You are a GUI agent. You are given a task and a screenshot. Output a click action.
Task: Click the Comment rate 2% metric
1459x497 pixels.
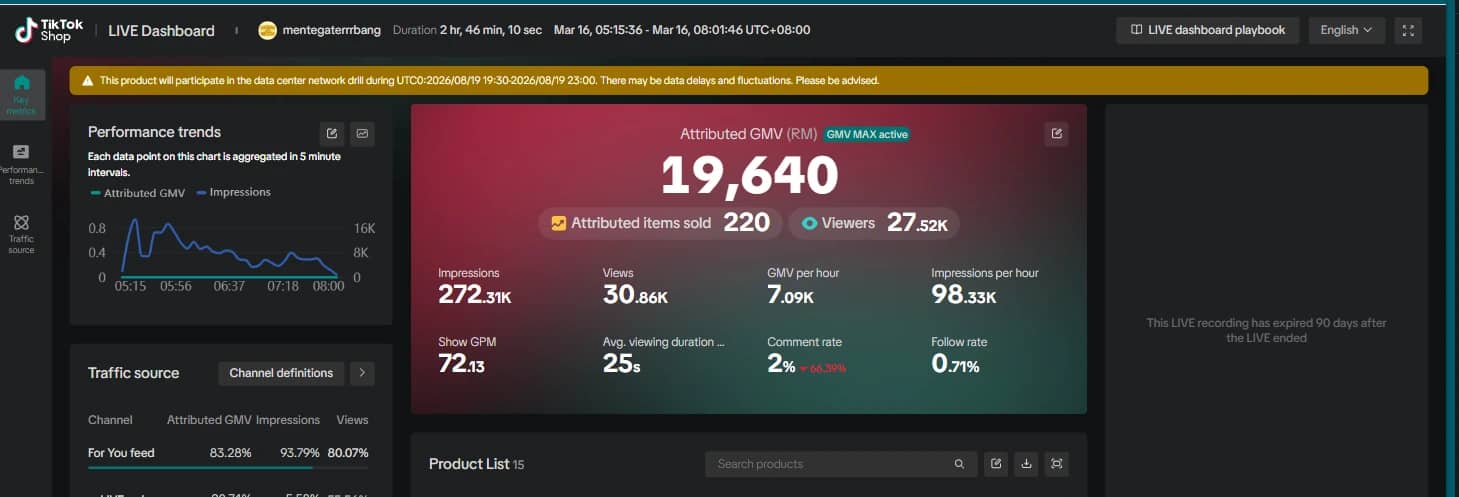point(807,355)
